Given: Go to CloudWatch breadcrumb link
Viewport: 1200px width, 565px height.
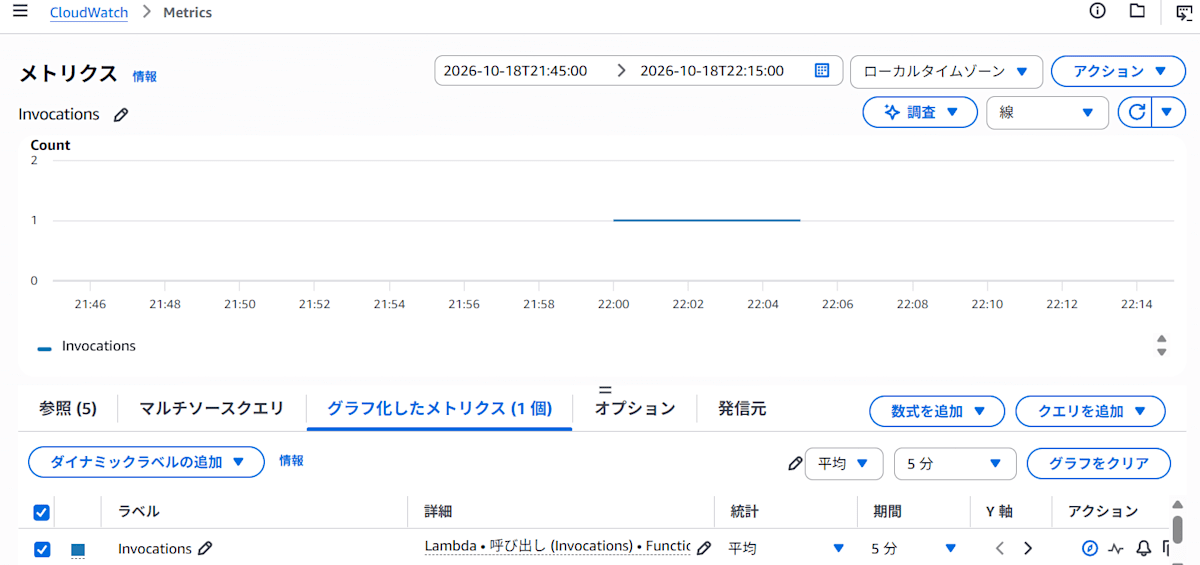Looking at the screenshot, I should coord(89,13).
